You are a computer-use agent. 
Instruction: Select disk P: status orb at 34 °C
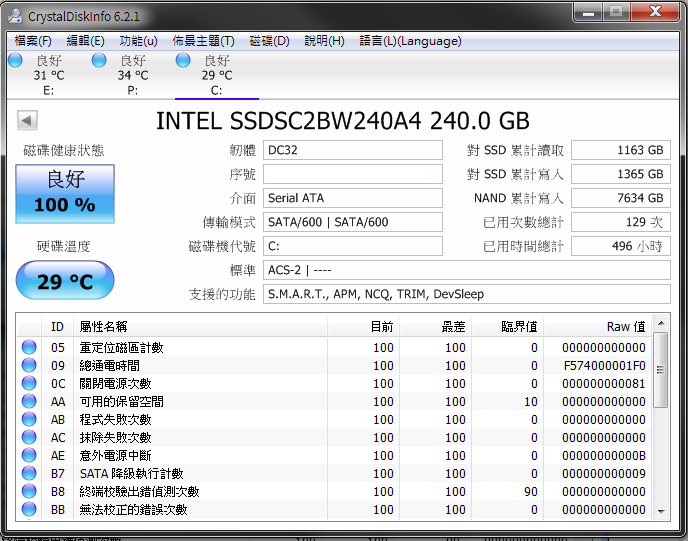point(99,60)
